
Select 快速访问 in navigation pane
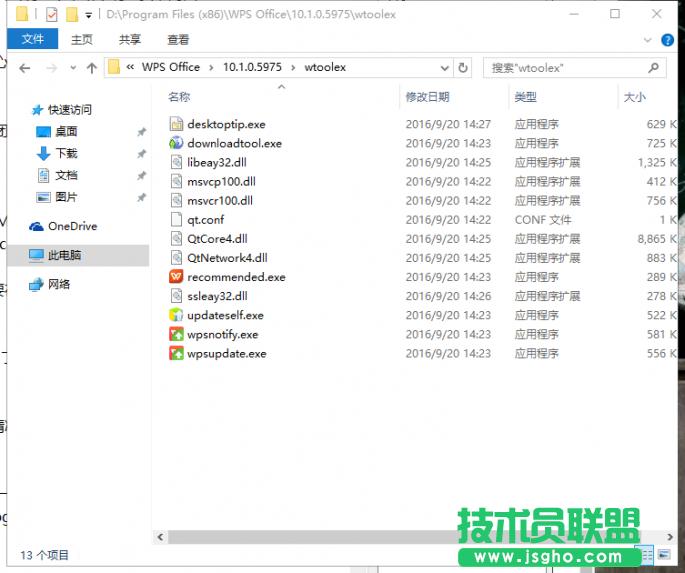pos(69,110)
